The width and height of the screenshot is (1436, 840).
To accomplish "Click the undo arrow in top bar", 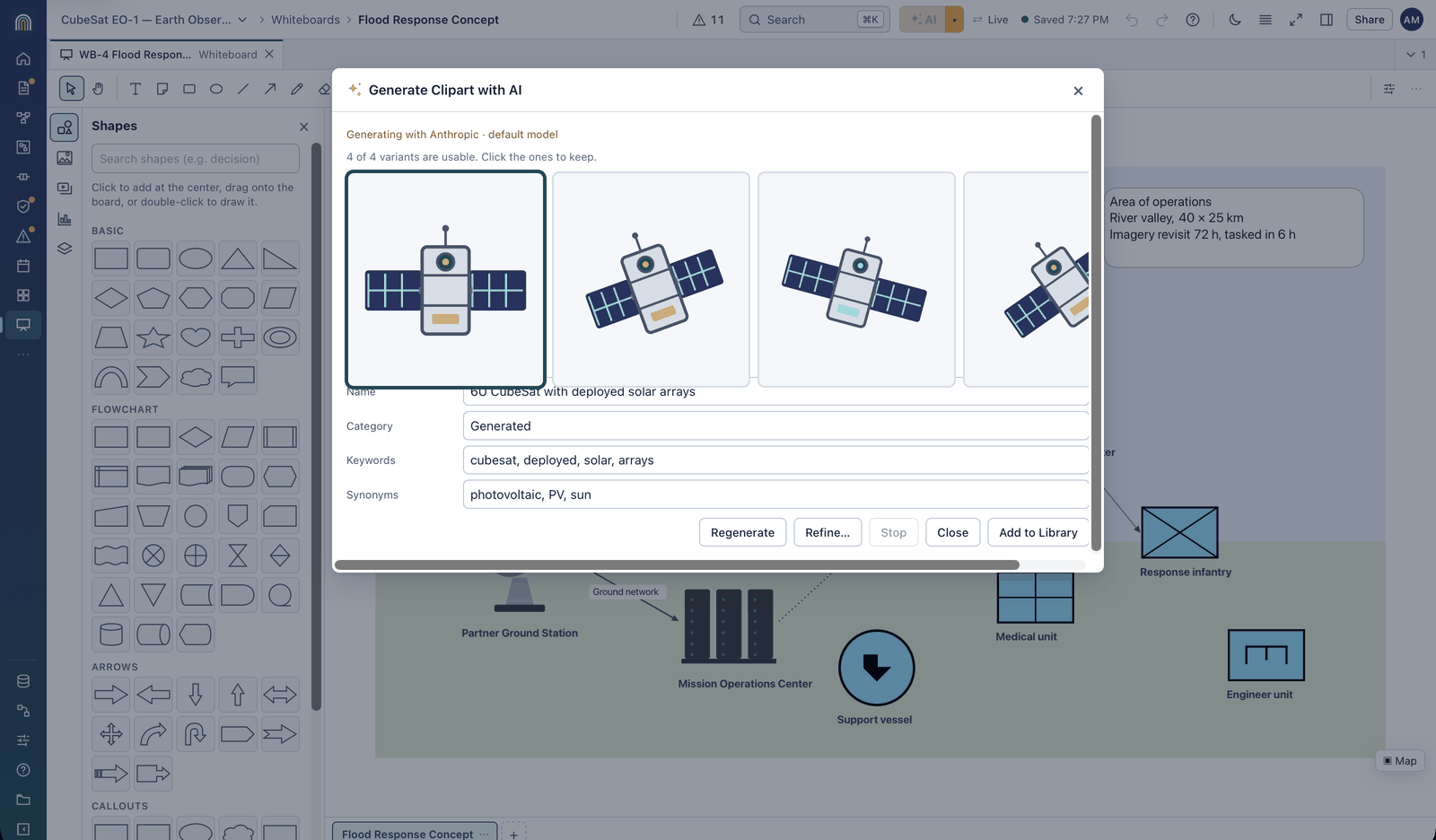I will point(1132,20).
